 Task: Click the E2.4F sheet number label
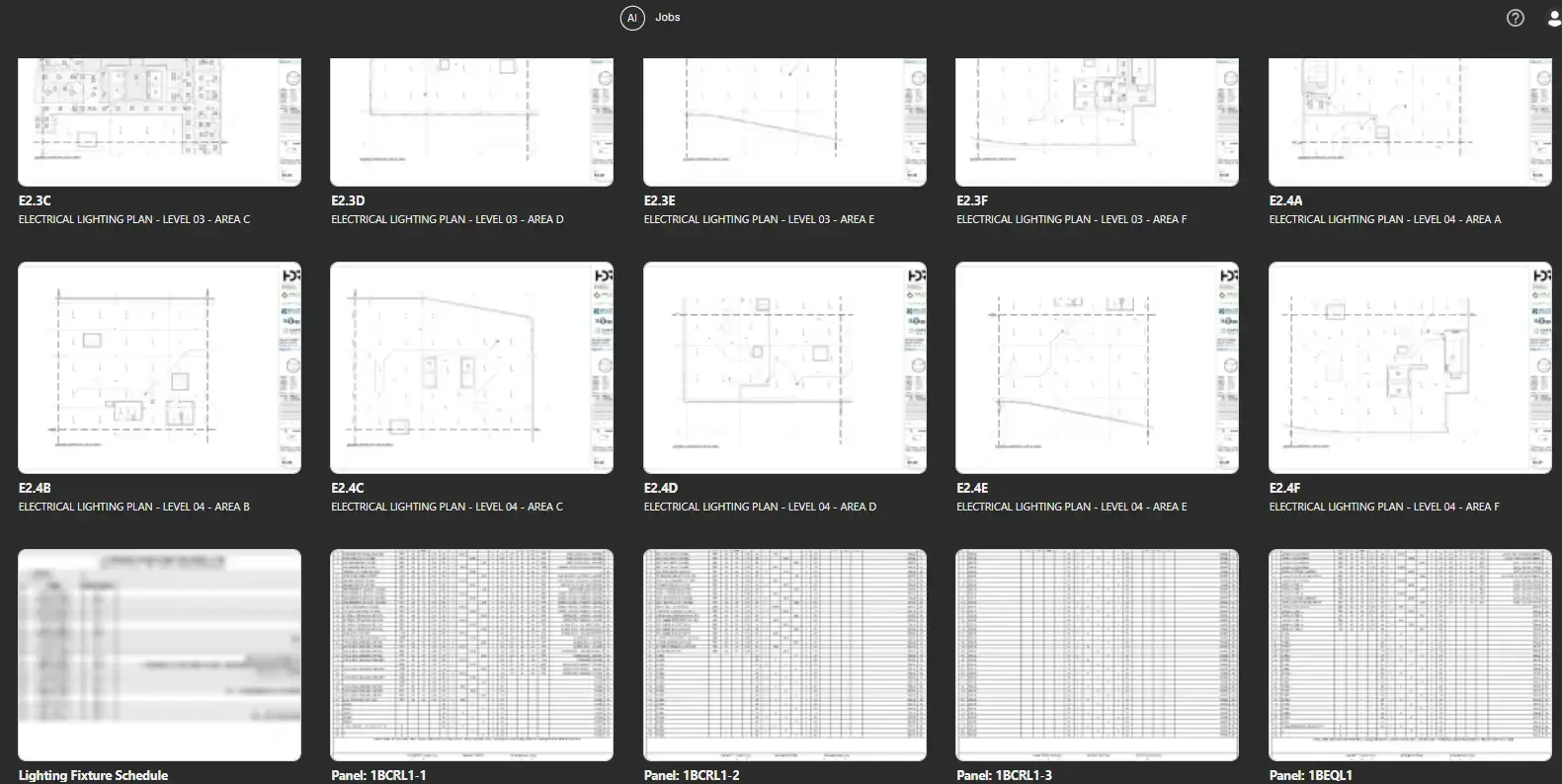click(x=1284, y=488)
